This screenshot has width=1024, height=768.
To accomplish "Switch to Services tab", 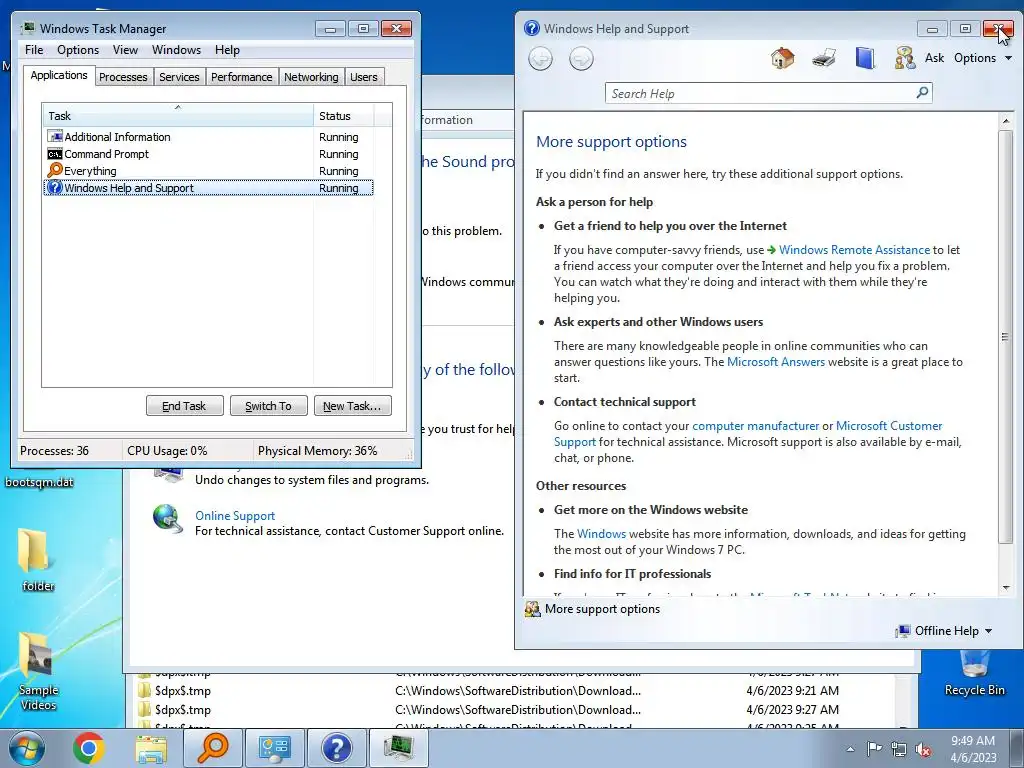I will pyautogui.click(x=179, y=76).
